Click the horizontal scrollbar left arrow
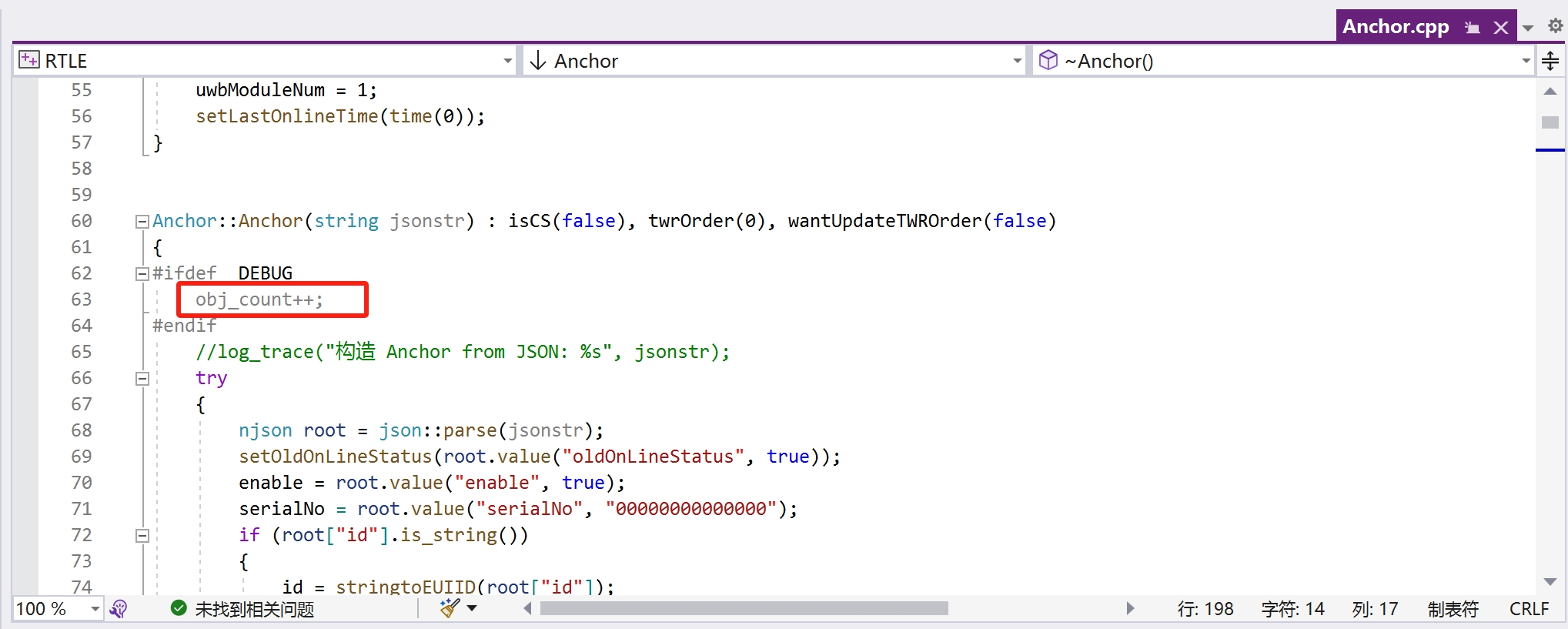Viewport: 1568px width, 629px height. (528, 608)
